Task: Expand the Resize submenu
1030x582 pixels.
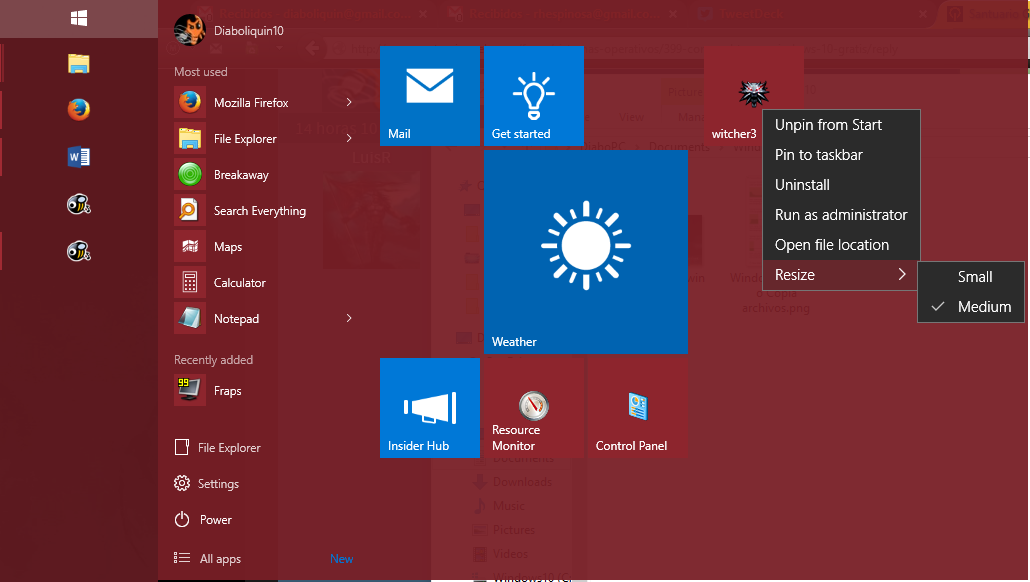Action: click(840, 275)
